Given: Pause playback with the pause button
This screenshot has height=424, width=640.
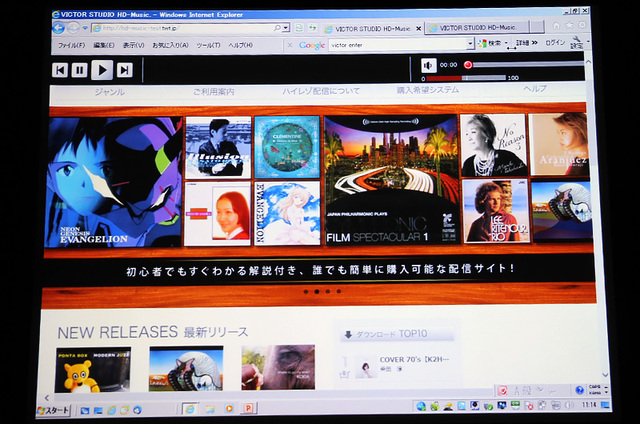Looking at the screenshot, I should [80, 69].
